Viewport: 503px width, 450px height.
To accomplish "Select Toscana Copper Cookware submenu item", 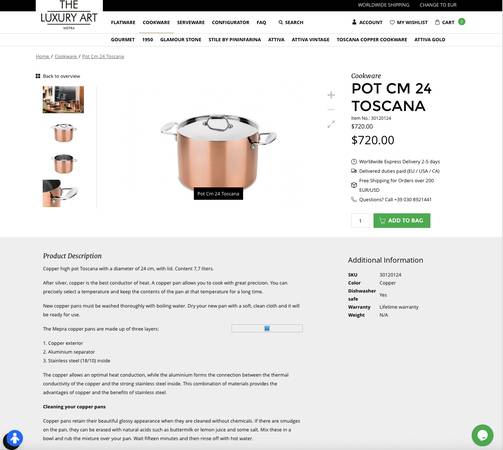I will [372, 40].
